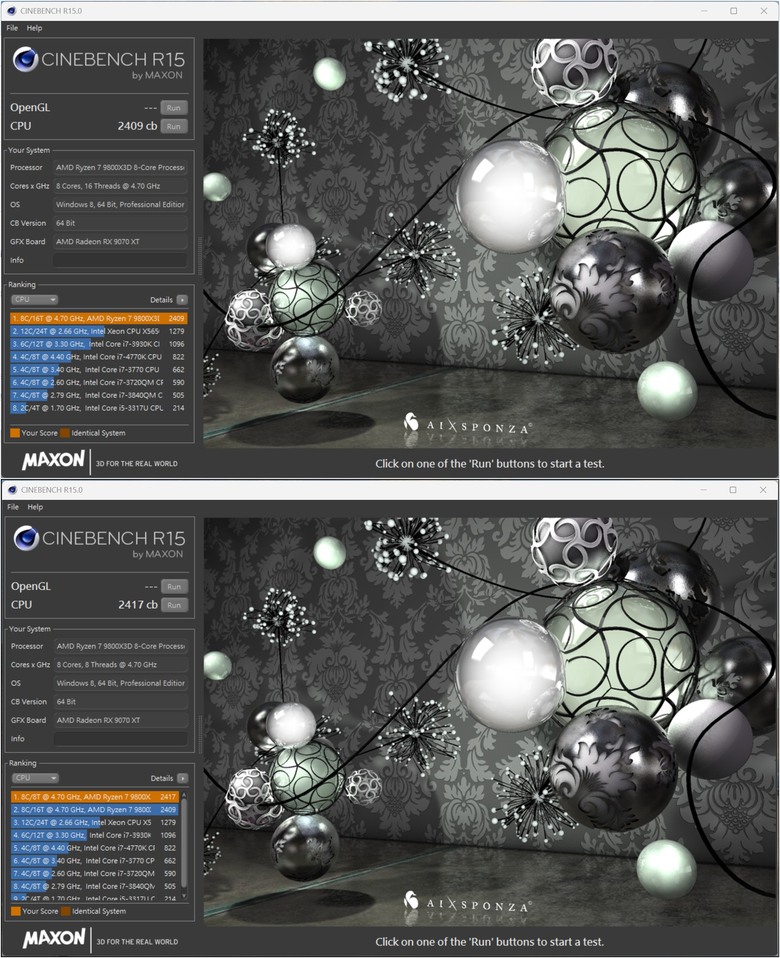Click Details arrow button in the 2417 cb window
Viewport: 780px width, 958px height.
pyautogui.click(x=183, y=778)
